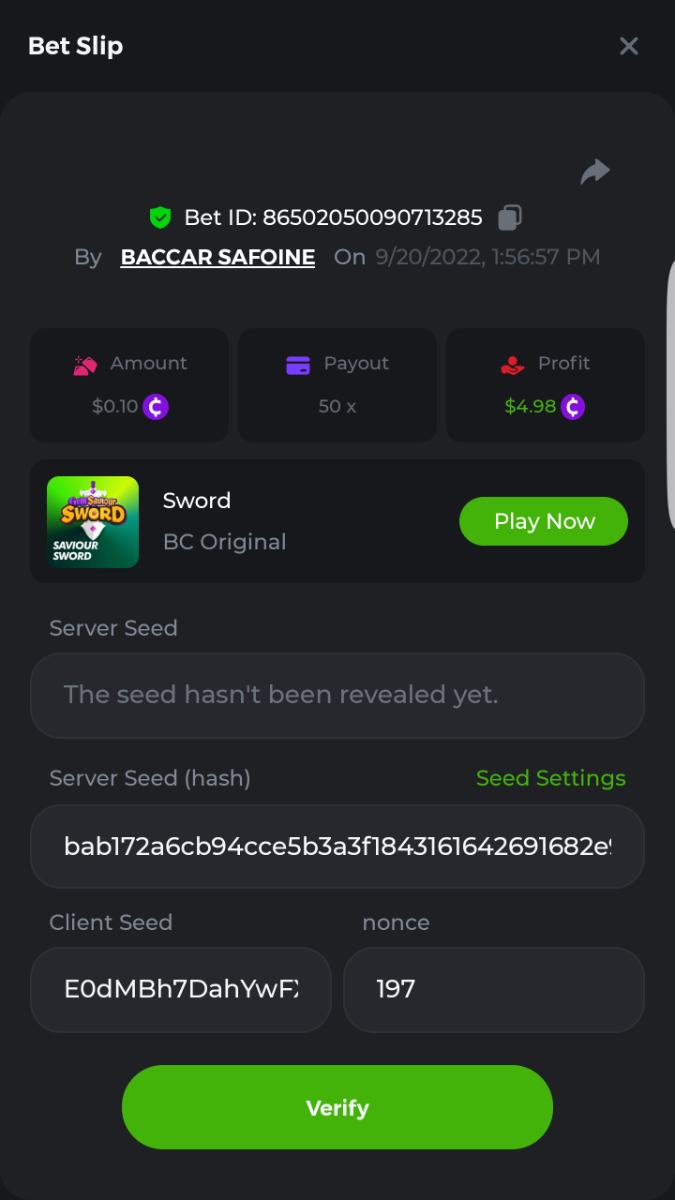The height and width of the screenshot is (1200, 675).
Task: Close the Bet Slip panel
Action: 628,46
